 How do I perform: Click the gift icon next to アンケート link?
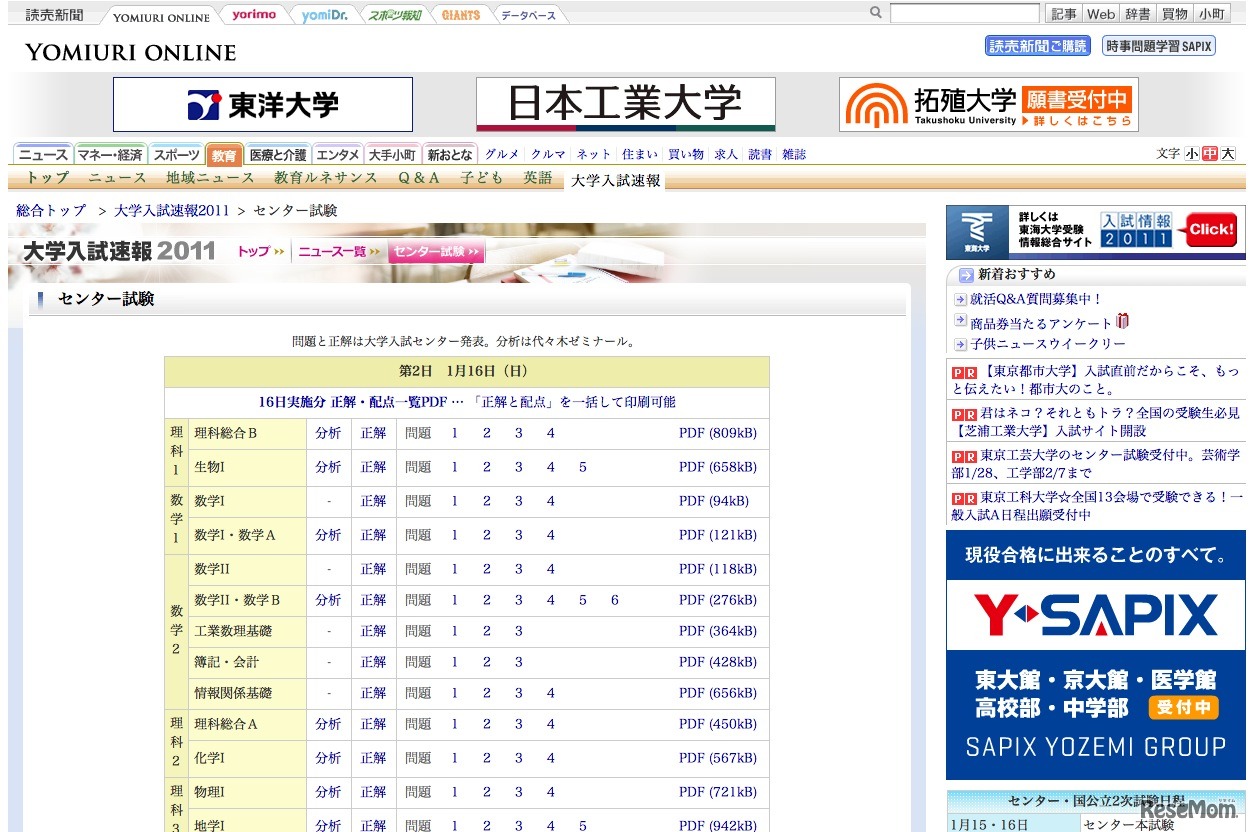(x=1123, y=322)
